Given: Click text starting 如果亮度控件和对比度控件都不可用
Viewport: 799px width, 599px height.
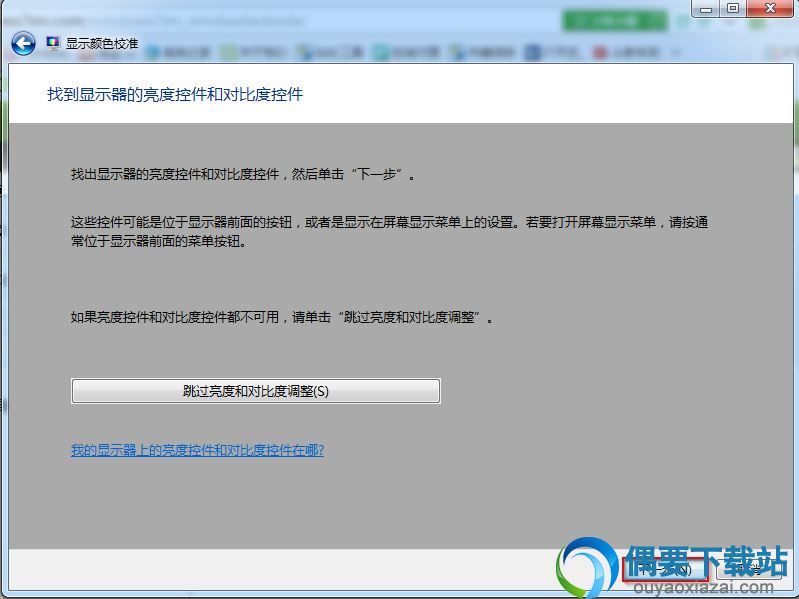Looking at the screenshot, I should pyautogui.click(x=282, y=317).
